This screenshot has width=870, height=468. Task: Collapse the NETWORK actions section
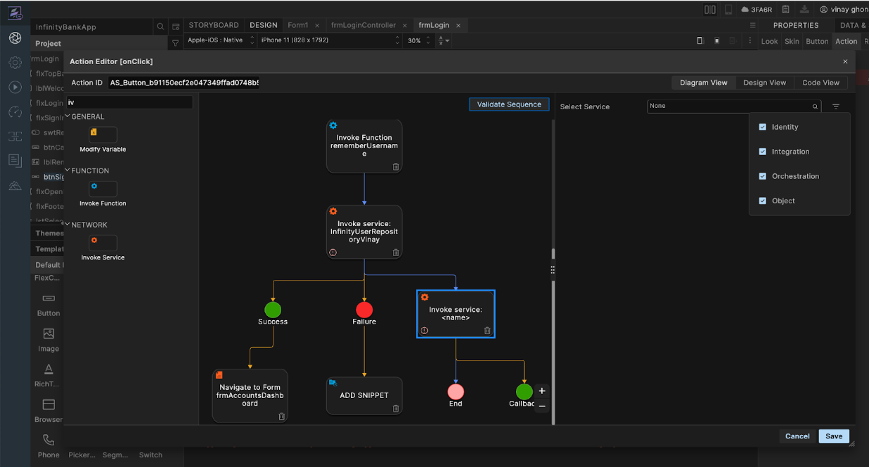coord(67,224)
